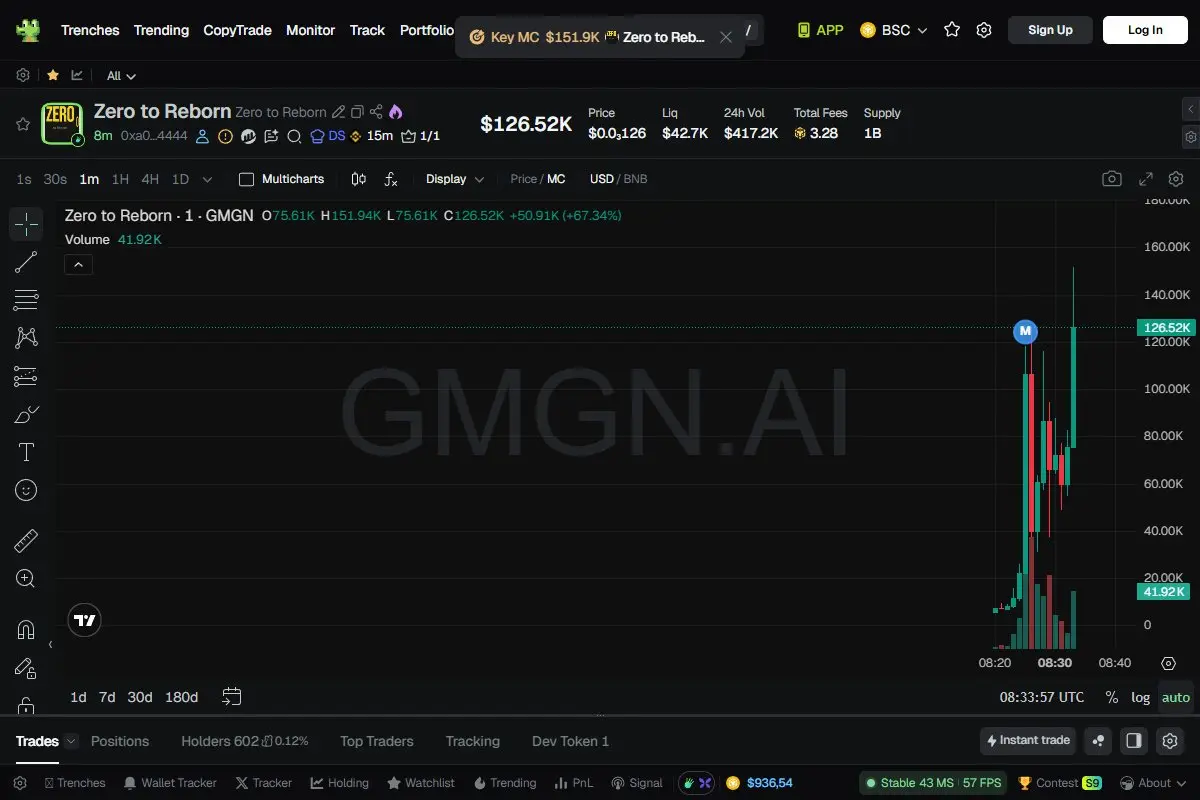Open the indicators fx menu

(391, 179)
